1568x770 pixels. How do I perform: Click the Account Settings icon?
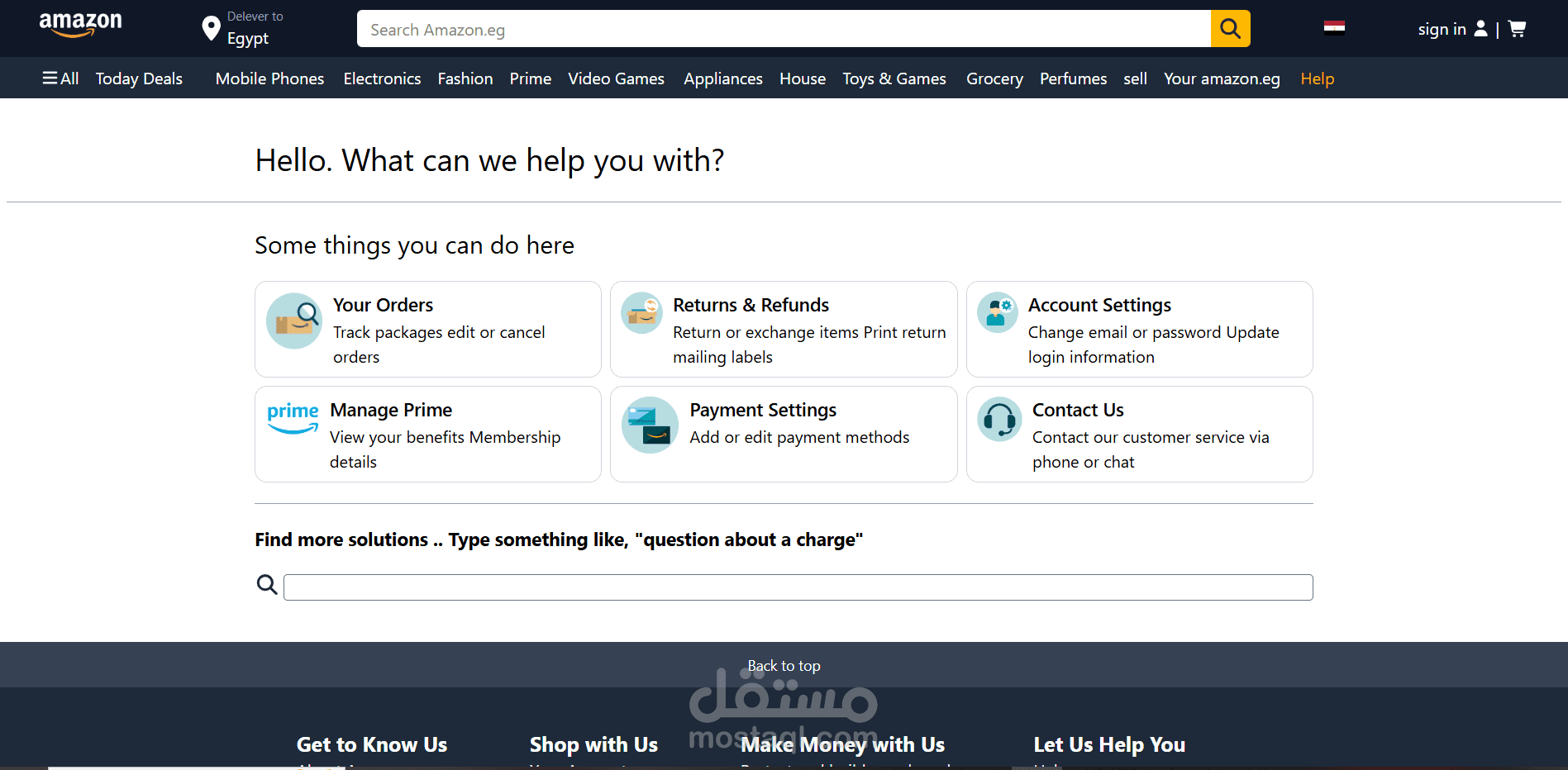[998, 313]
